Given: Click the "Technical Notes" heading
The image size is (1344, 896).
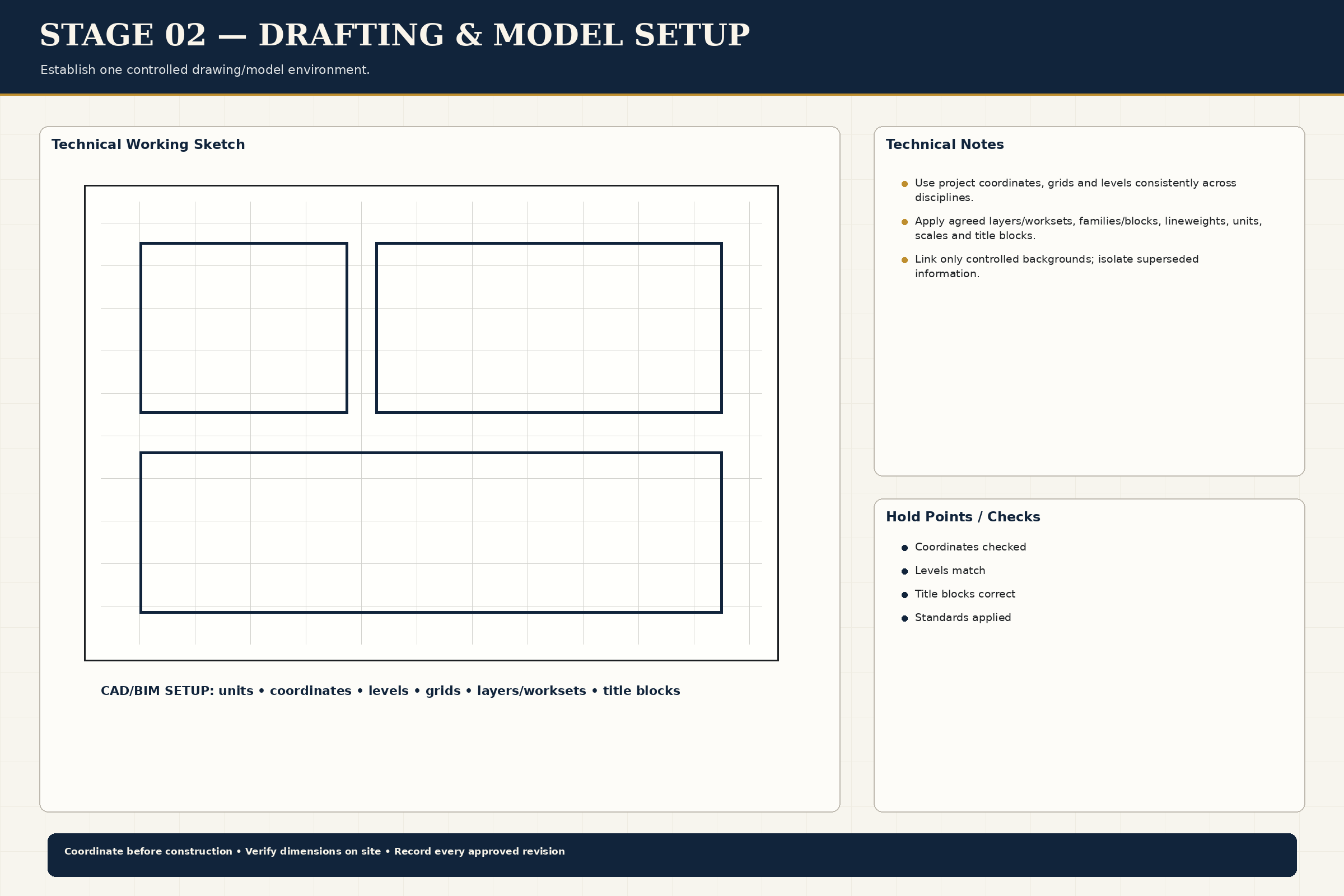Looking at the screenshot, I should coord(945,144).
